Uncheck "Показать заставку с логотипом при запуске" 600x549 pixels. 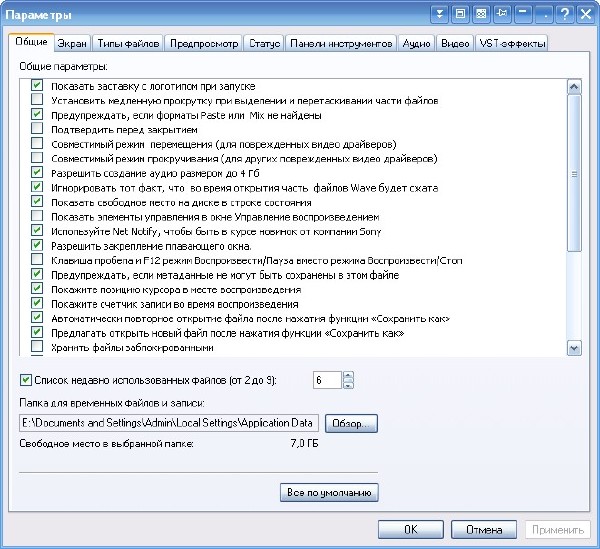click(x=37, y=87)
